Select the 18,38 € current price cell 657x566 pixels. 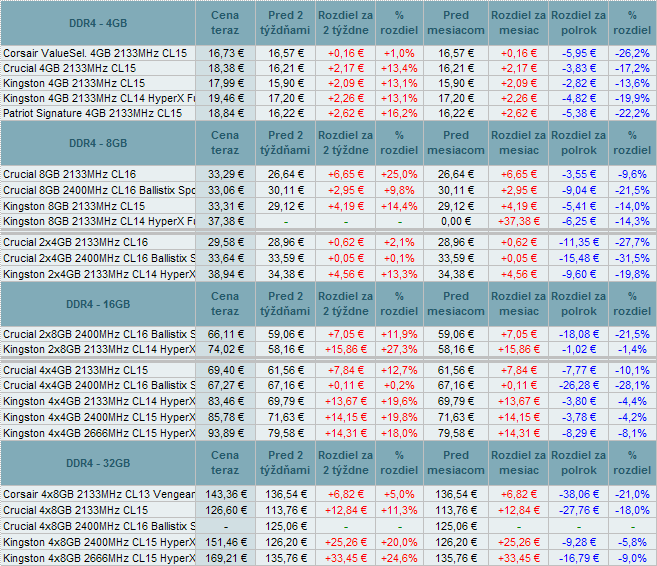[x=225, y=68]
